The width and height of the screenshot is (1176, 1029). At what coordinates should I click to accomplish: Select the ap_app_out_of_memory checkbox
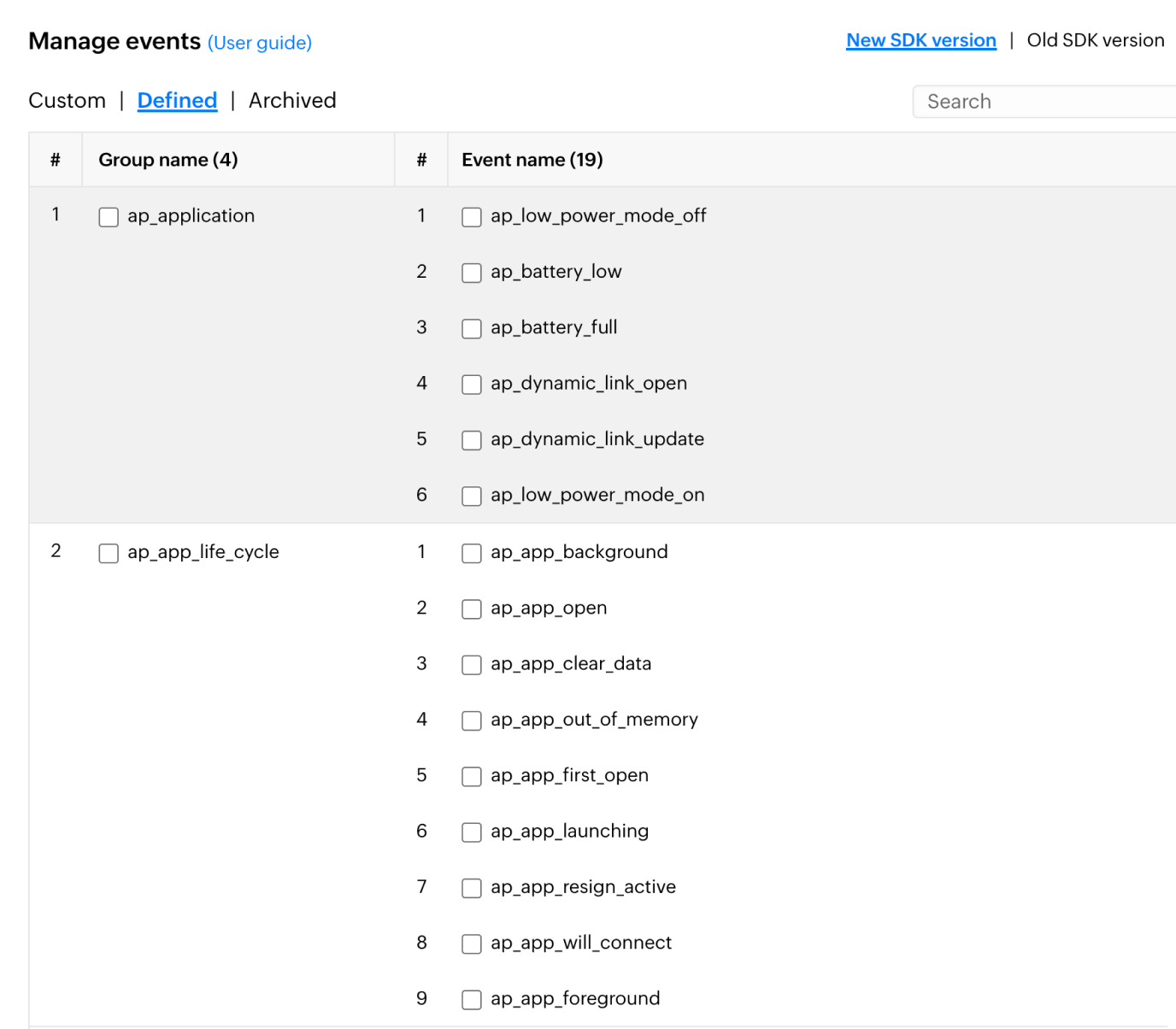point(472,720)
